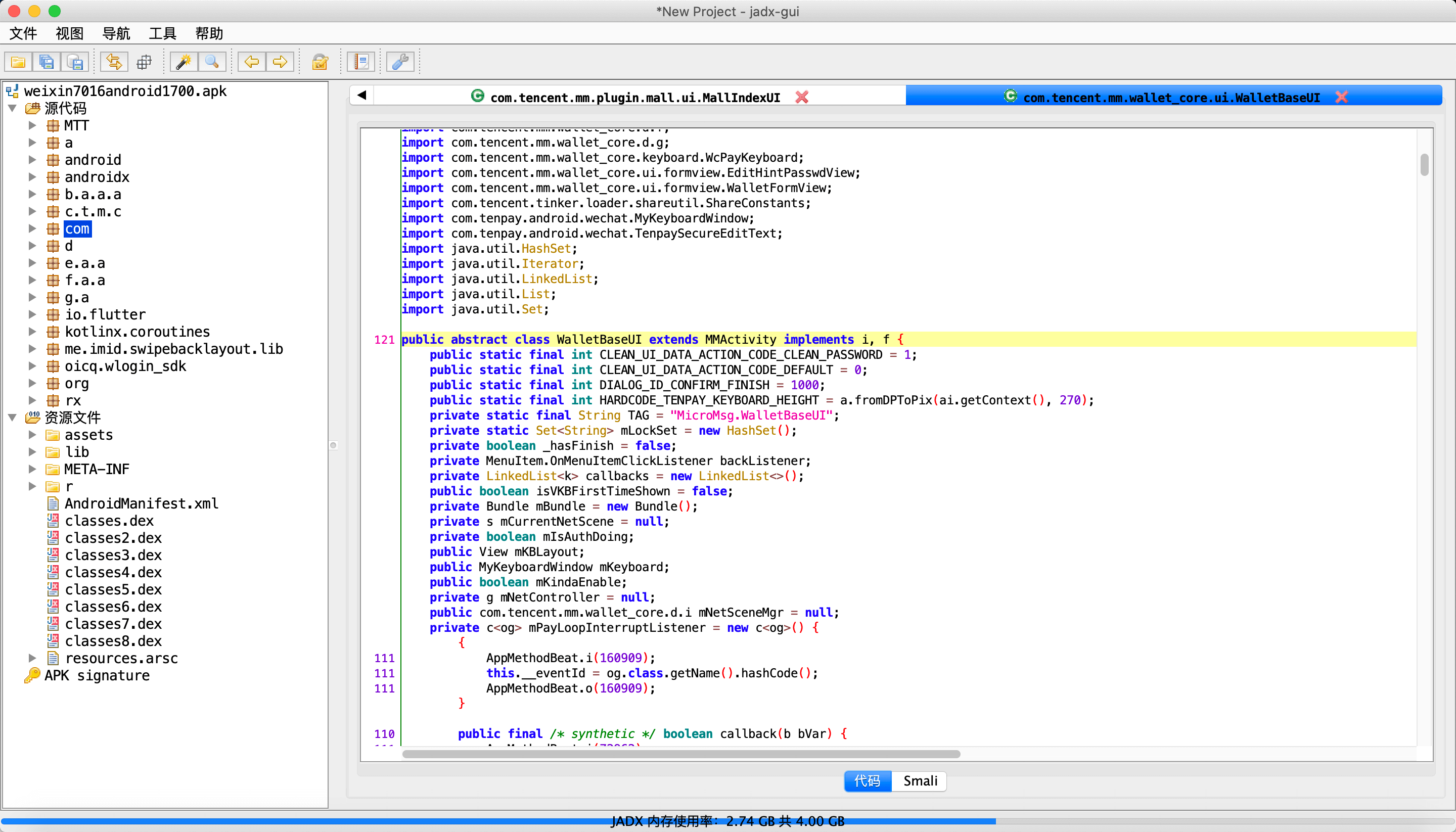1456x832 pixels.
Task: Collapse the 资源文件 resources folder
Action: 12,417
